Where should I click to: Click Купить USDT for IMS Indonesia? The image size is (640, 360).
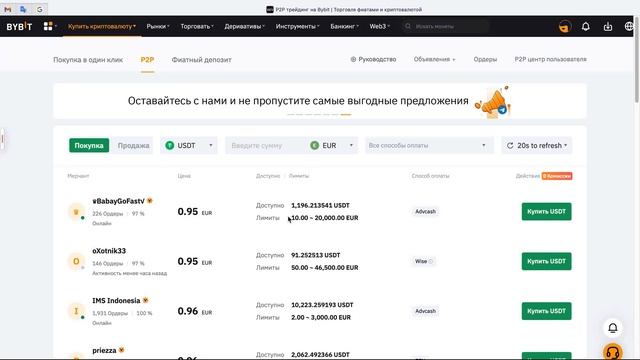pos(547,311)
